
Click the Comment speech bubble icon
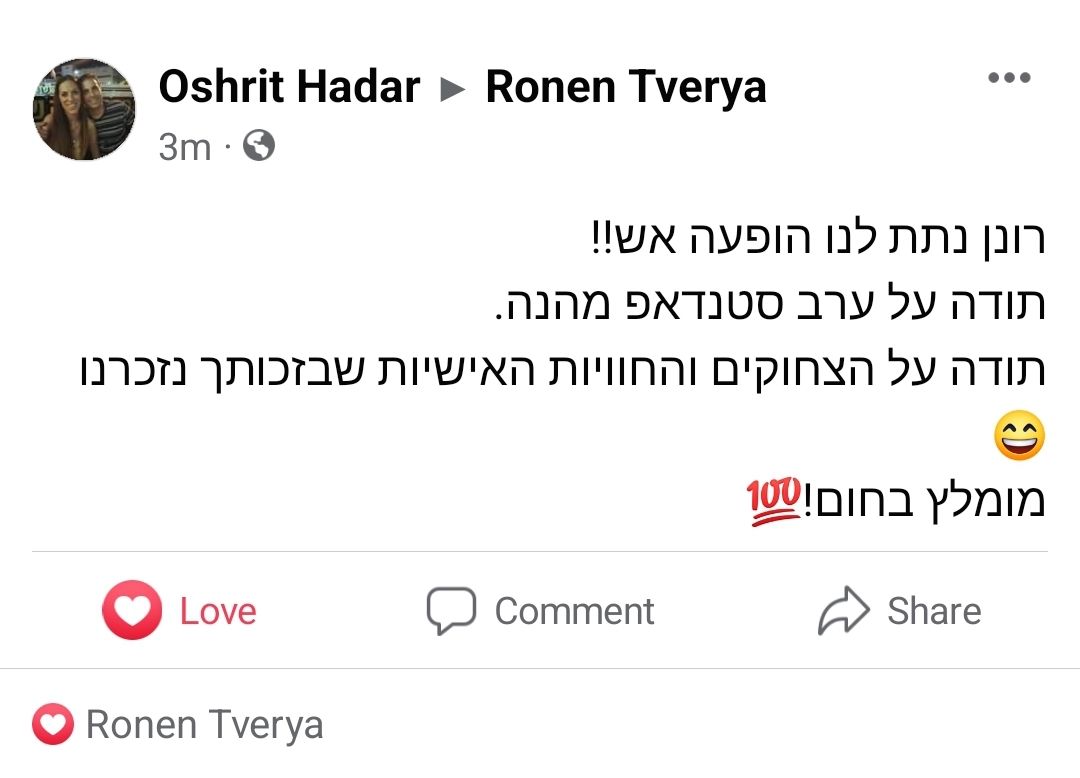point(451,611)
